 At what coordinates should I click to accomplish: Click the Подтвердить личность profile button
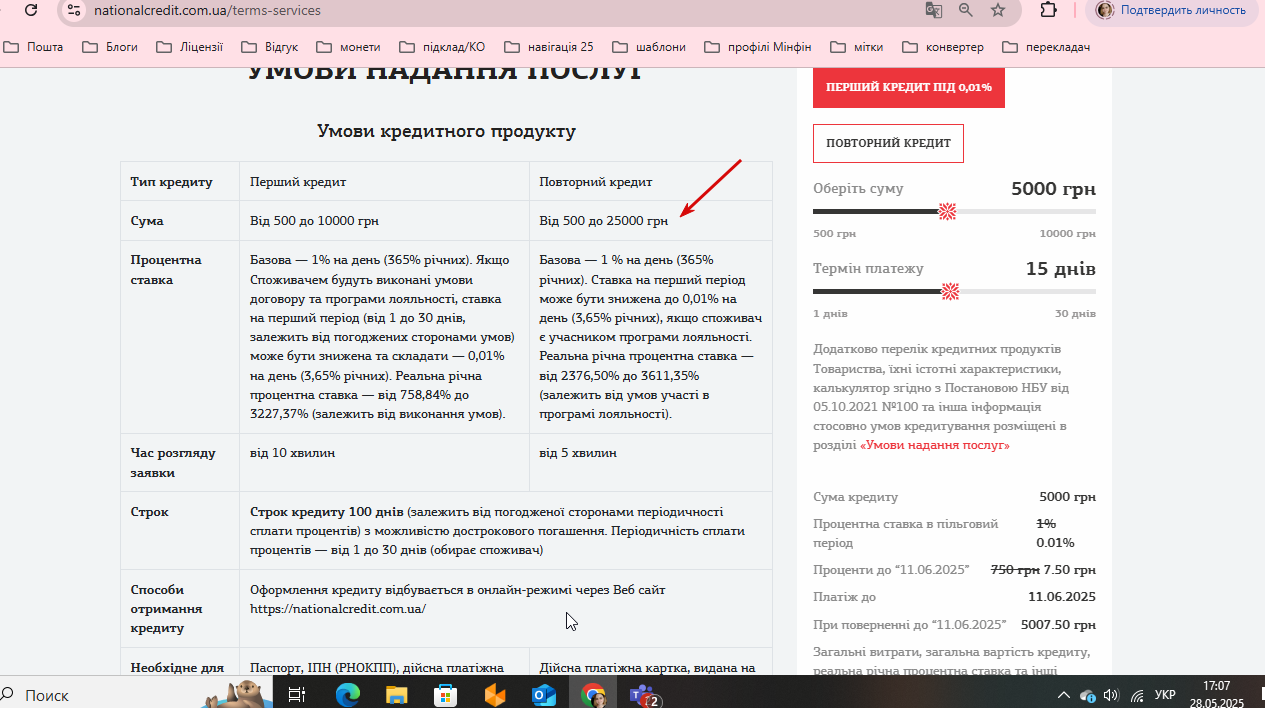pyautogui.click(x=1172, y=10)
